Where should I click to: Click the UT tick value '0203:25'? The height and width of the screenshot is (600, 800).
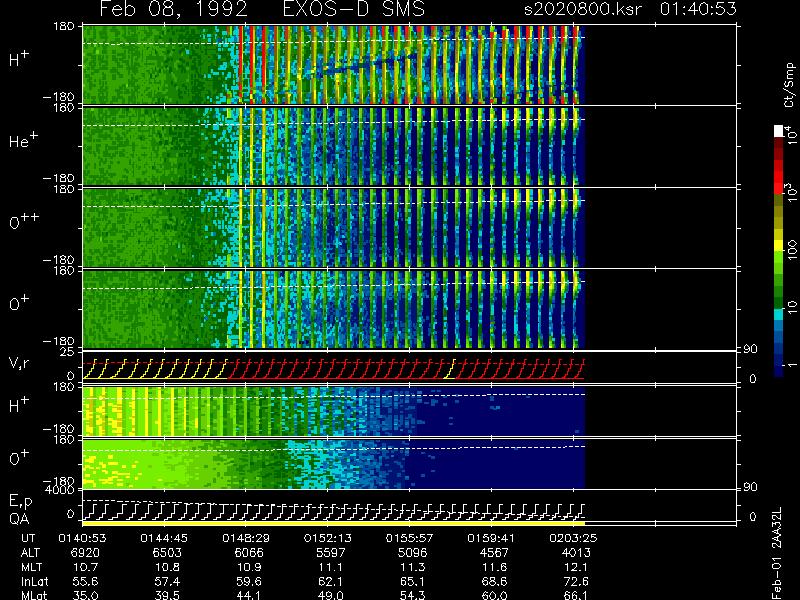(x=573, y=538)
